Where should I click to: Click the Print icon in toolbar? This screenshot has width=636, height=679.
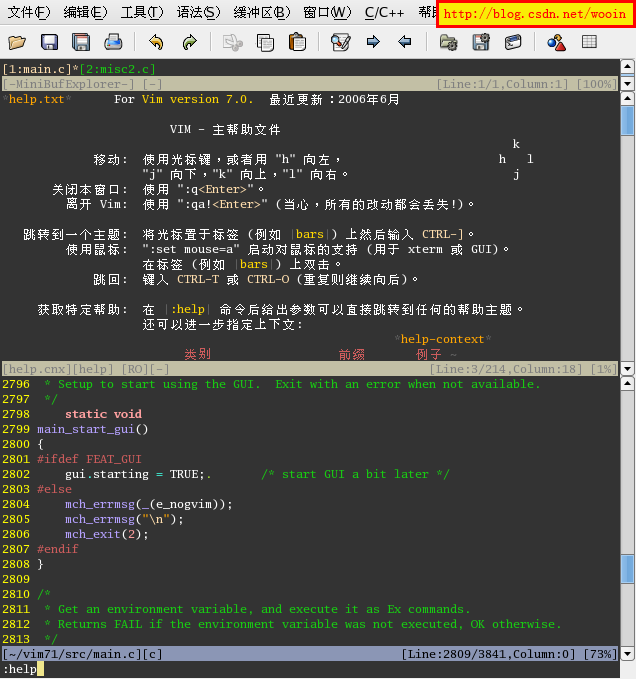pos(113,42)
